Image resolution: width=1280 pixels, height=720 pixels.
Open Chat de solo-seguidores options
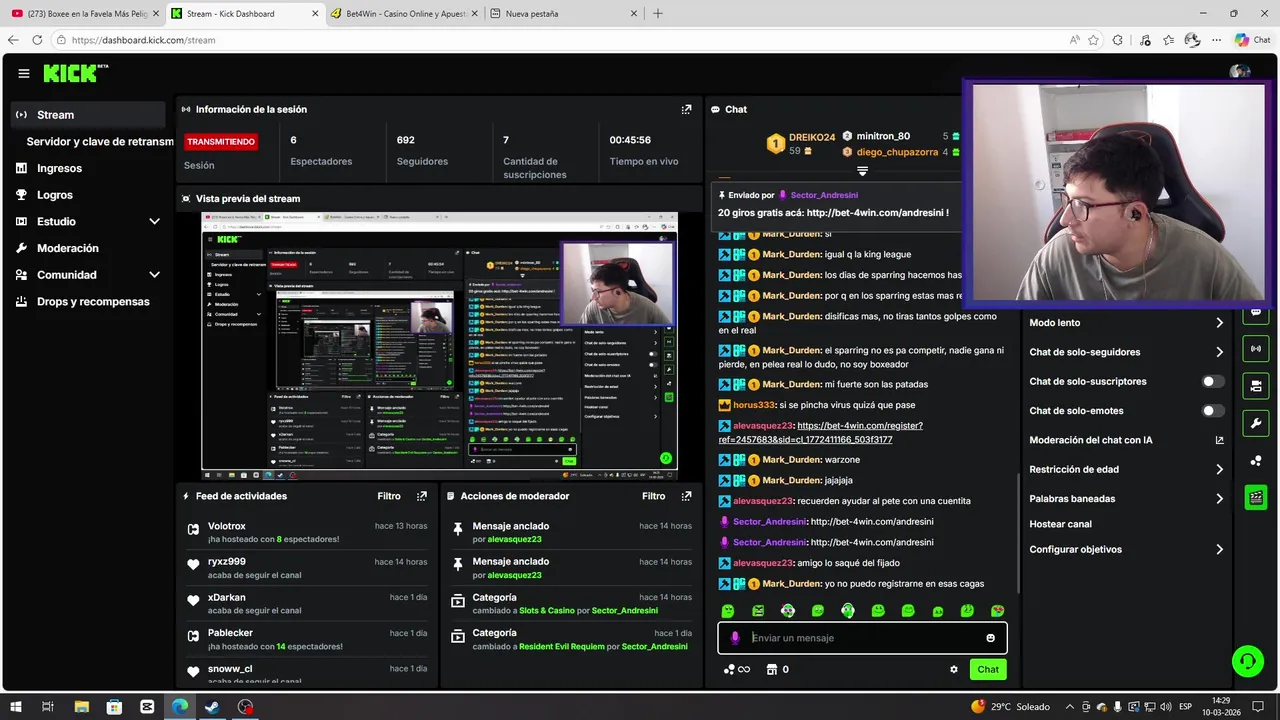[x=1126, y=352]
